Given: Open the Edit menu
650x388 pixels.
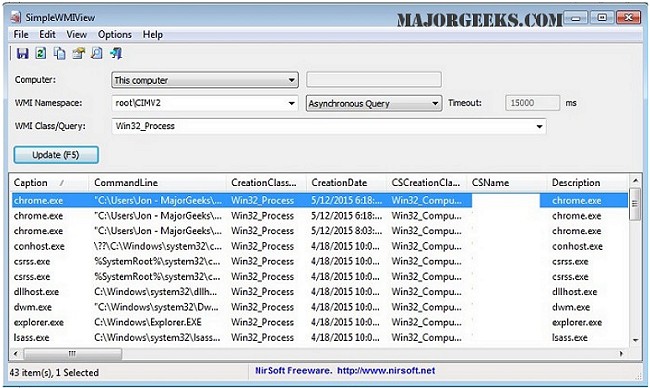Looking at the screenshot, I should 47,34.
